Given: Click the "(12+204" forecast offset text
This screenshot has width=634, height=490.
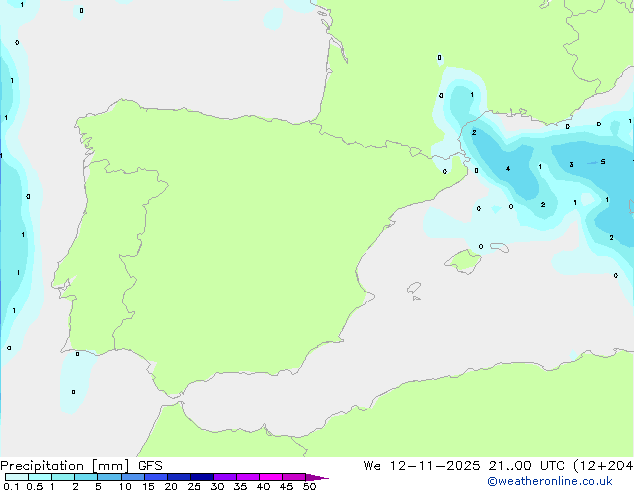Looking at the screenshot, I should click(603, 466).
